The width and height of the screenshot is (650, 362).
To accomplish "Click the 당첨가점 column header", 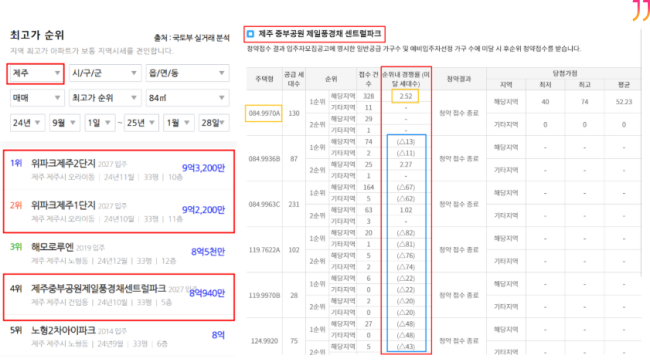I will coord(565,73).
